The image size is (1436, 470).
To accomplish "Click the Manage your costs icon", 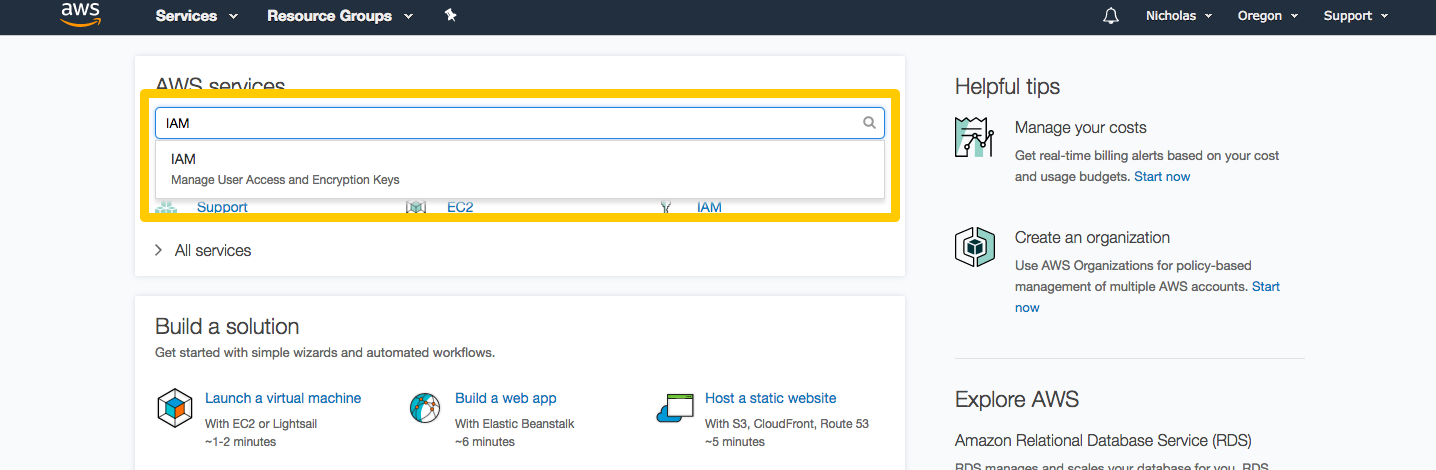I will 974,138.
